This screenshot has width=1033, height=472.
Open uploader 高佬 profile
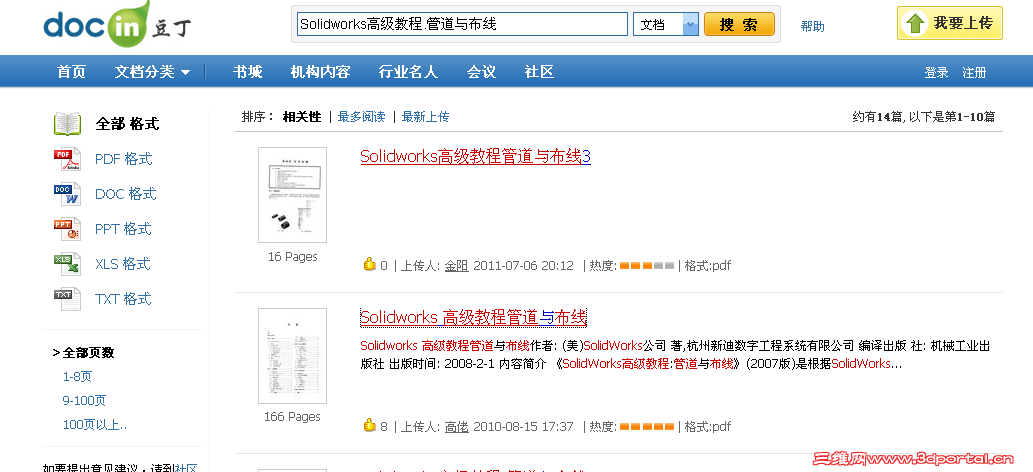tap(456, 427)
